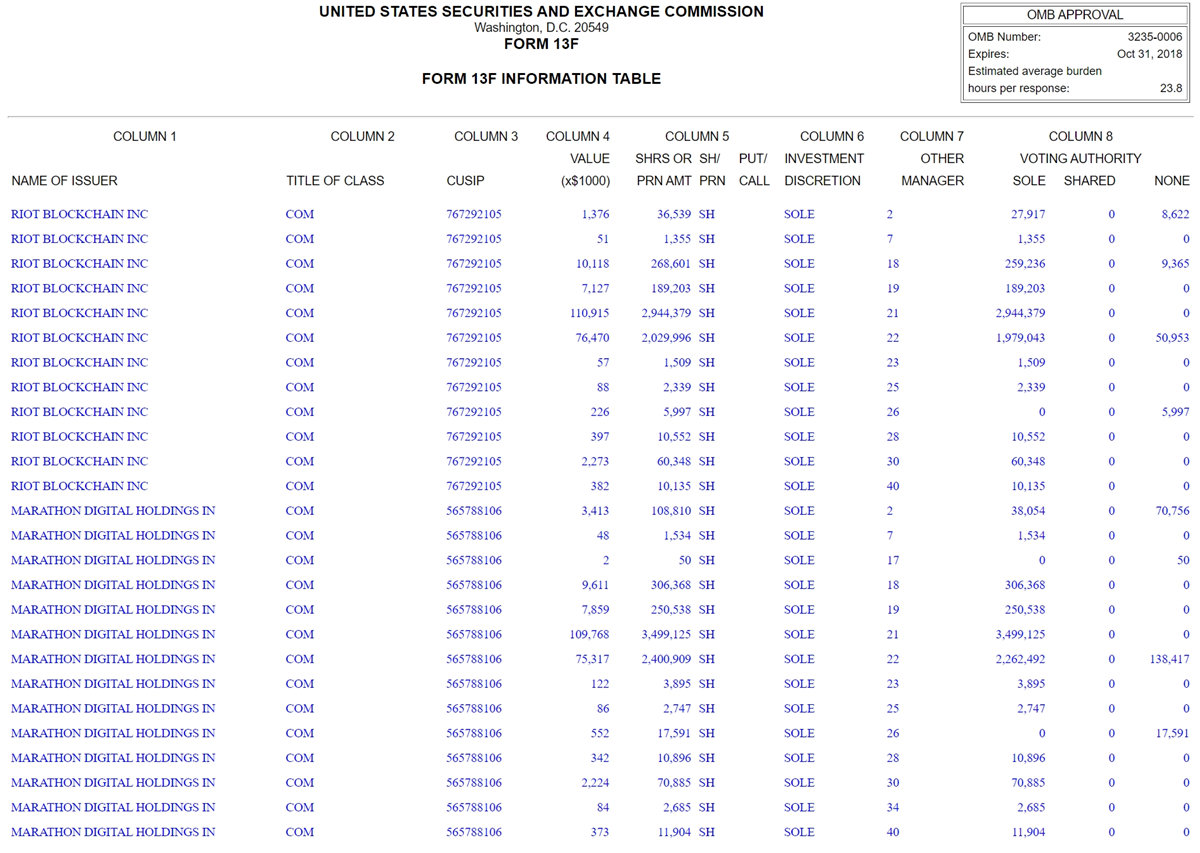
Task: Click the value "2,273"
Action: coord(595,461)
